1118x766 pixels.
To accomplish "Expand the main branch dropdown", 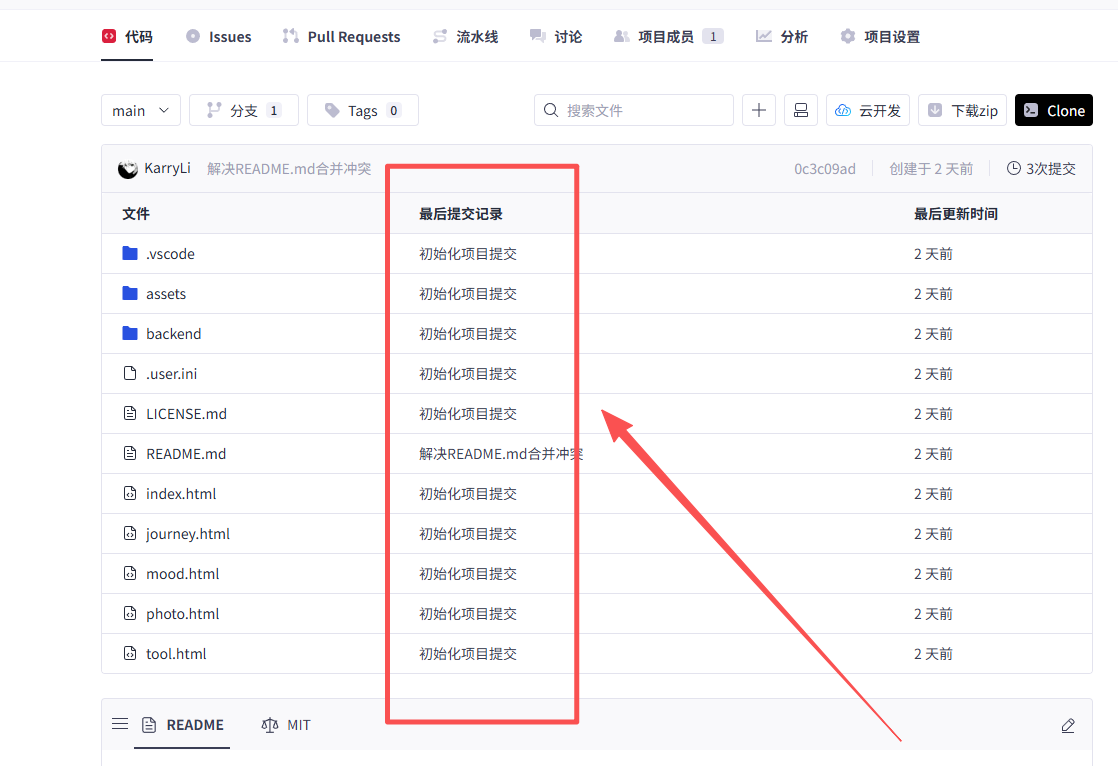I will (x=140, y=111).
